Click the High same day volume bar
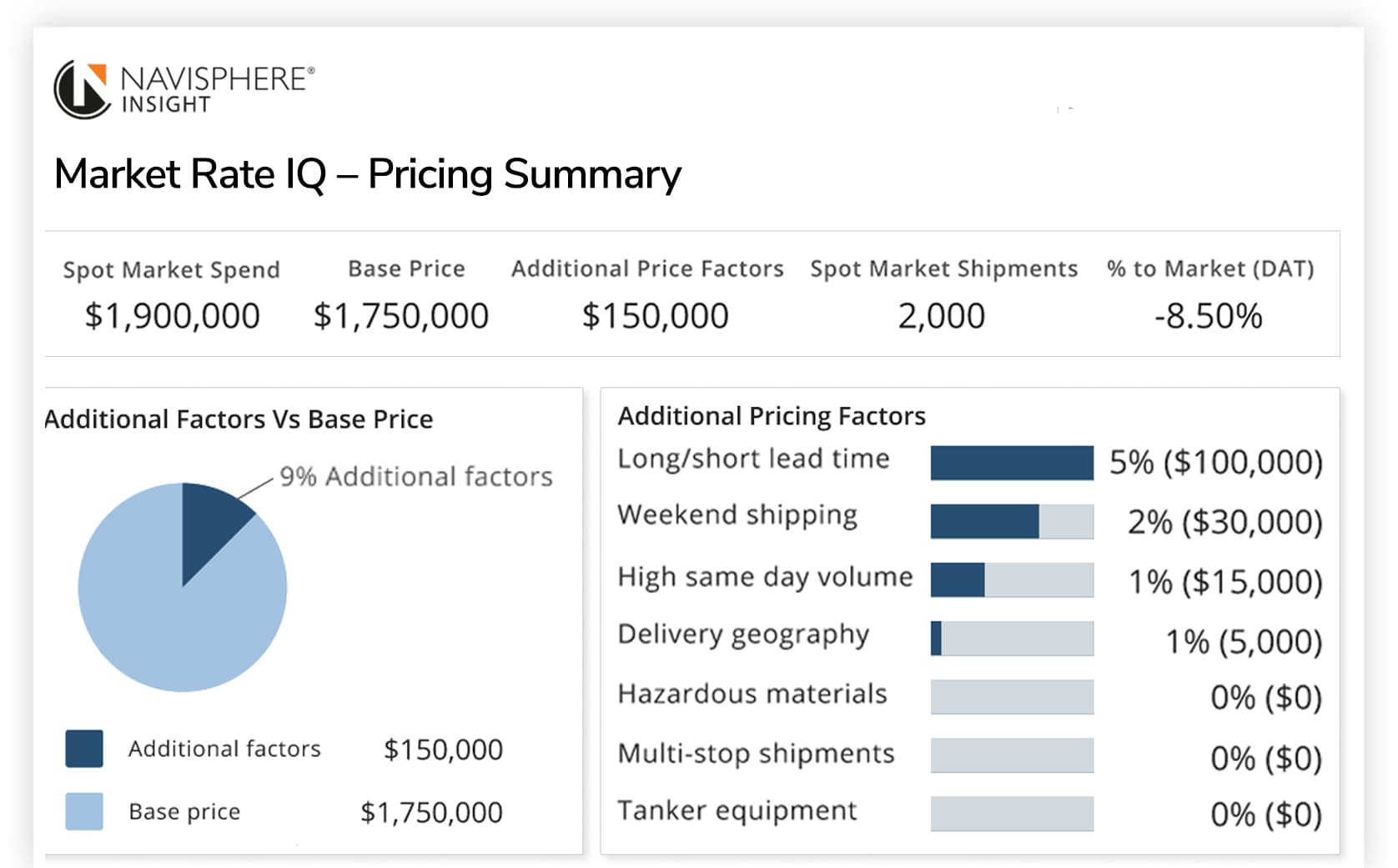The width and height of the screenshot is (1398, 868). tap(1011, 580)
